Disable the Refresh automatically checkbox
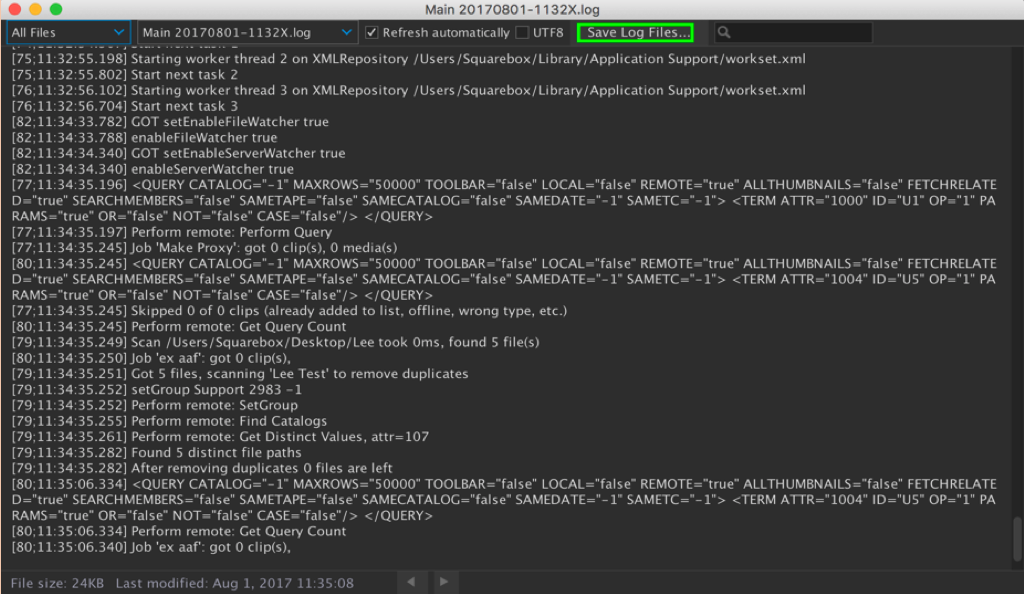1024x594 pixels. coord(372,33)
